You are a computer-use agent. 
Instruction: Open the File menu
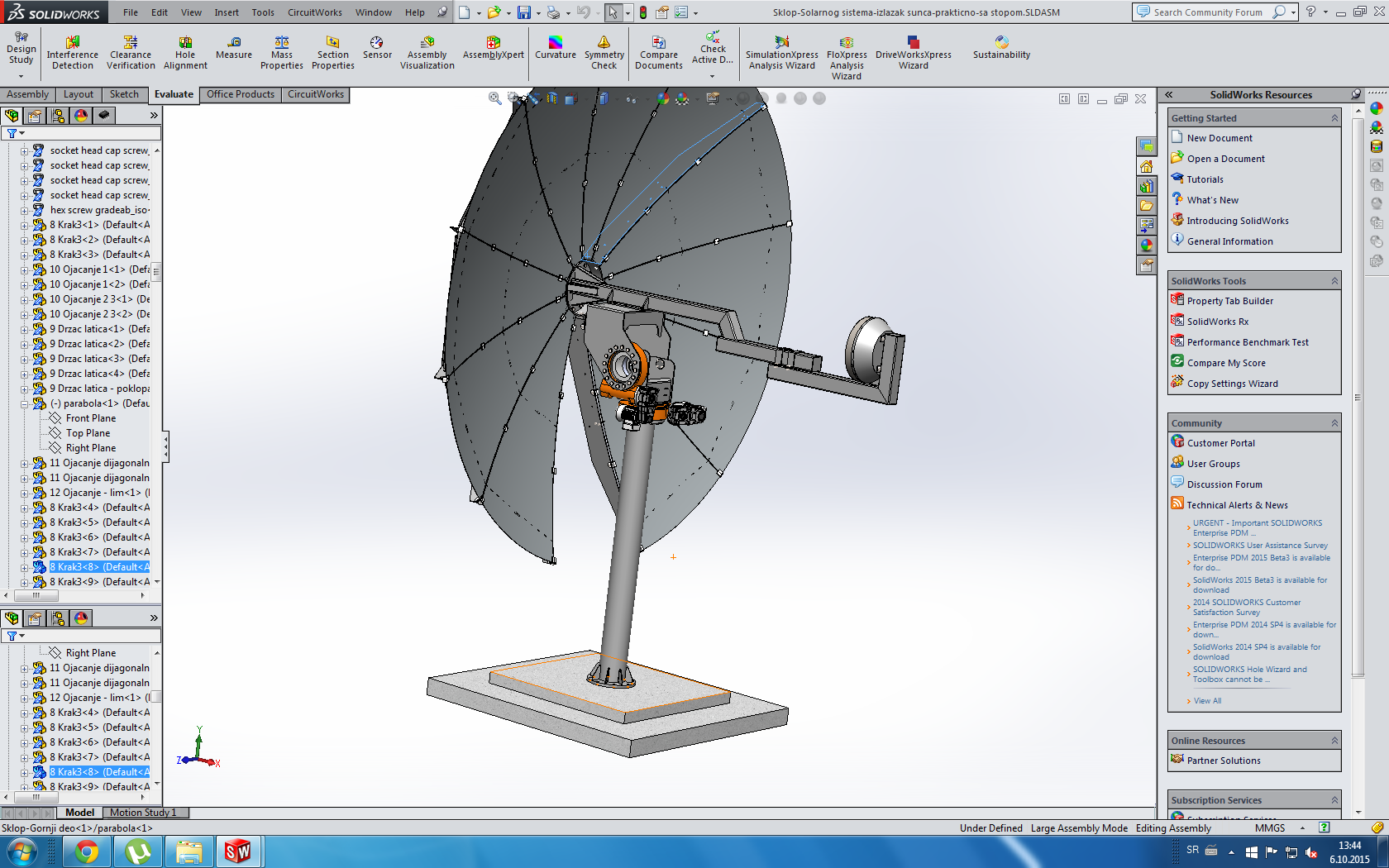pyautogui.click(x=131, y=12)
